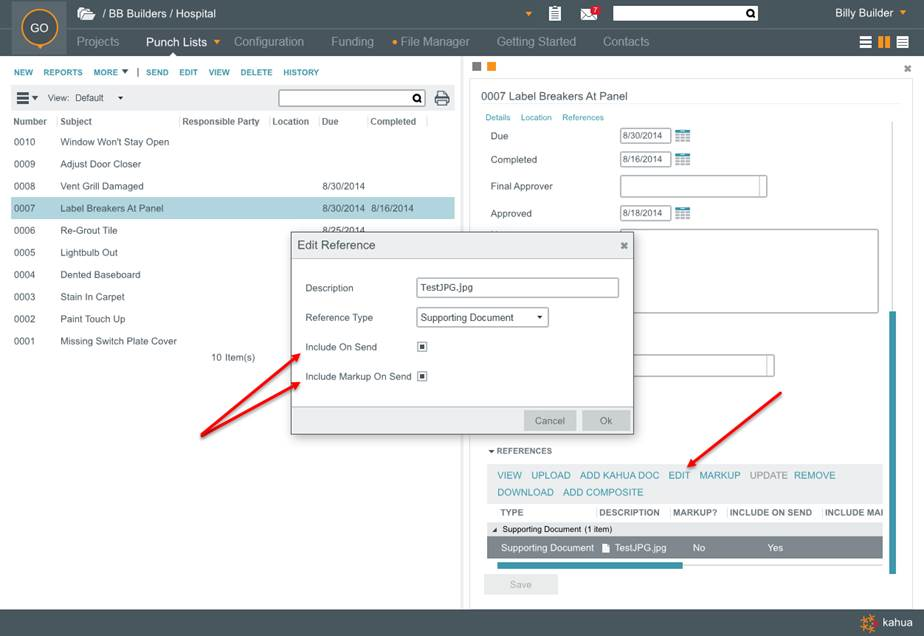Toggle the Include Markup On Send checkbox
The height and width of the screenshot is (636, 924).
[x=422, y=377]
